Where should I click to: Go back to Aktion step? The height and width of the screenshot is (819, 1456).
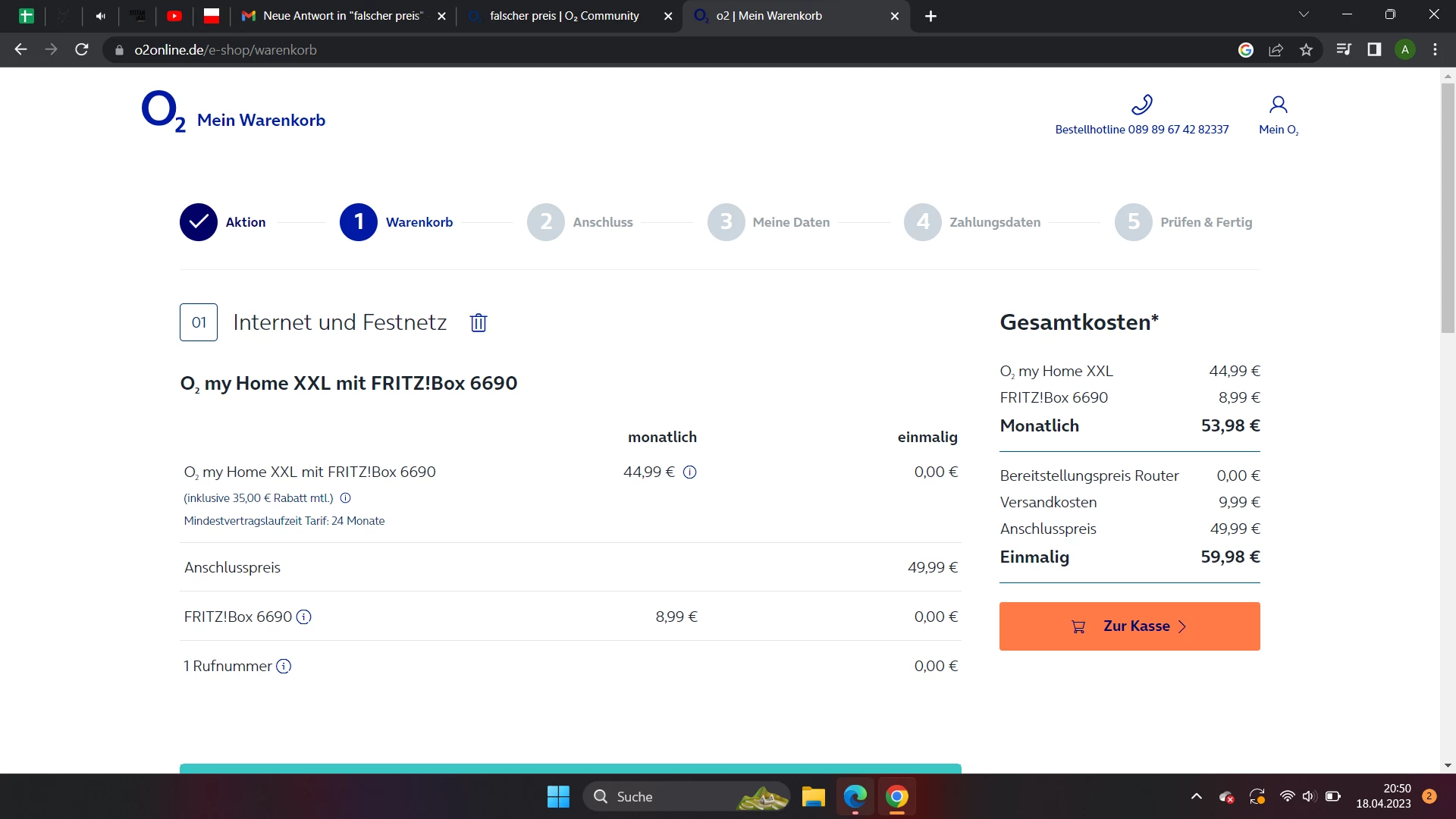[x=199, y=222]
